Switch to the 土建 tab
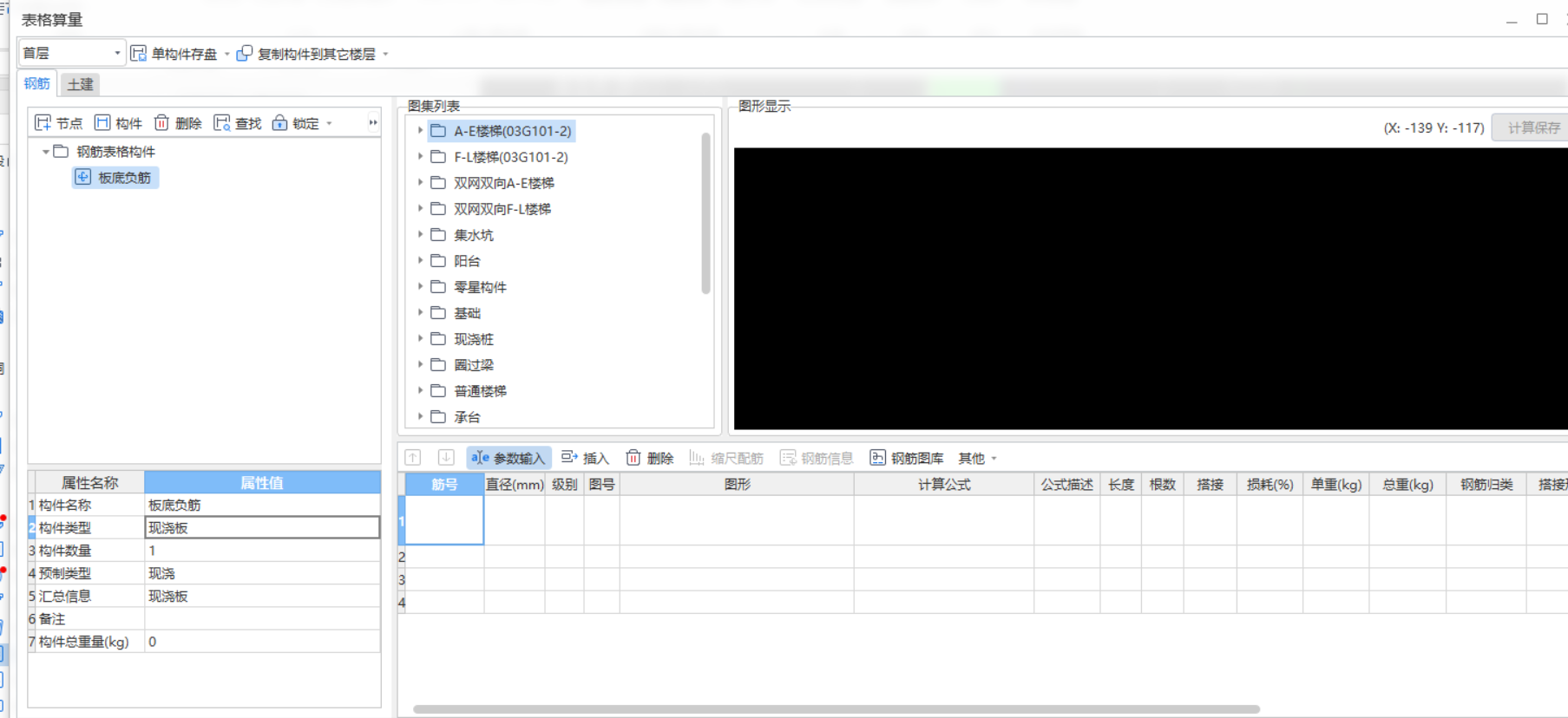1568x718 pixels. tap(80, 84)
